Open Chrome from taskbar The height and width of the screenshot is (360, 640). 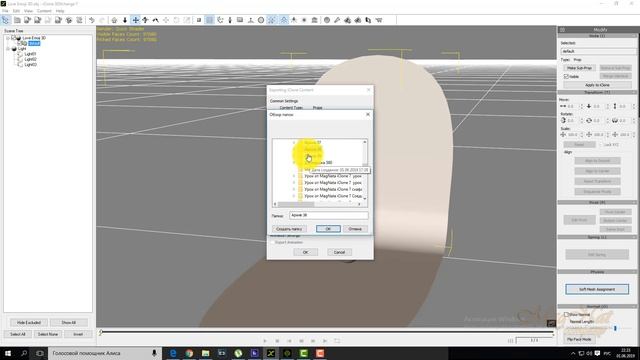click(189, 353)
